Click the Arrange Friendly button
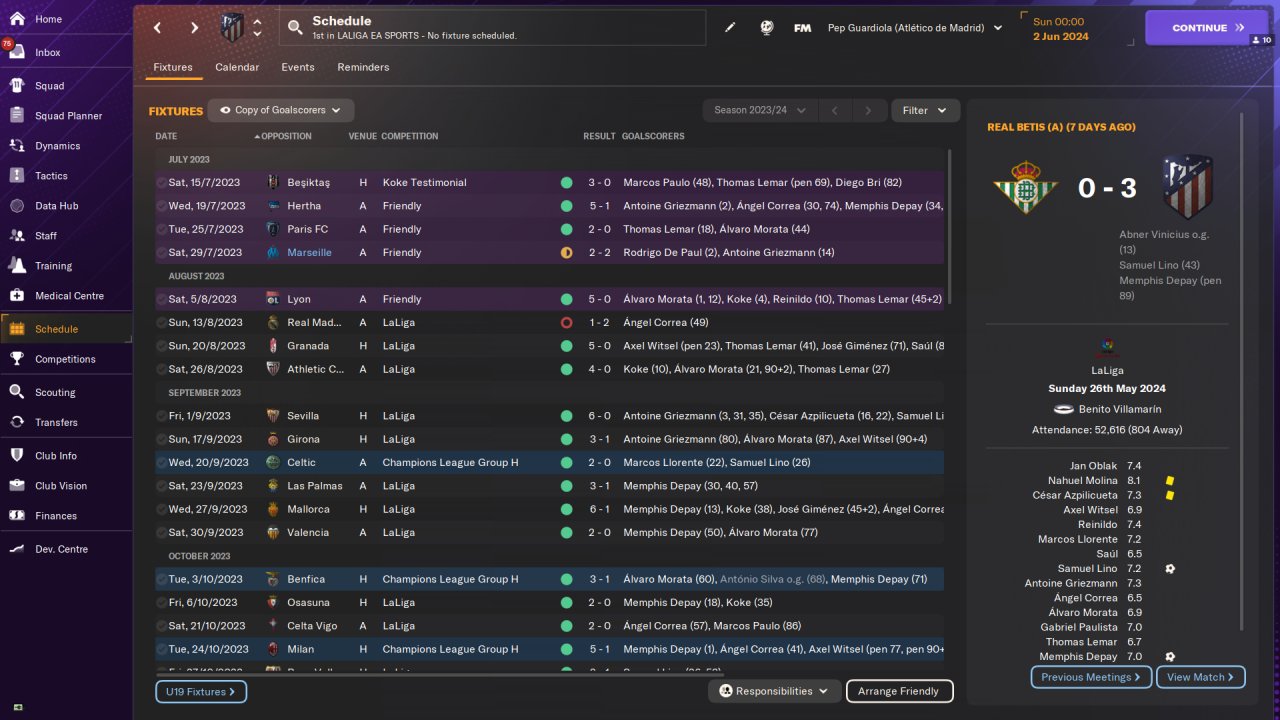Screen dimensions: 1280x720 point(899,691)
